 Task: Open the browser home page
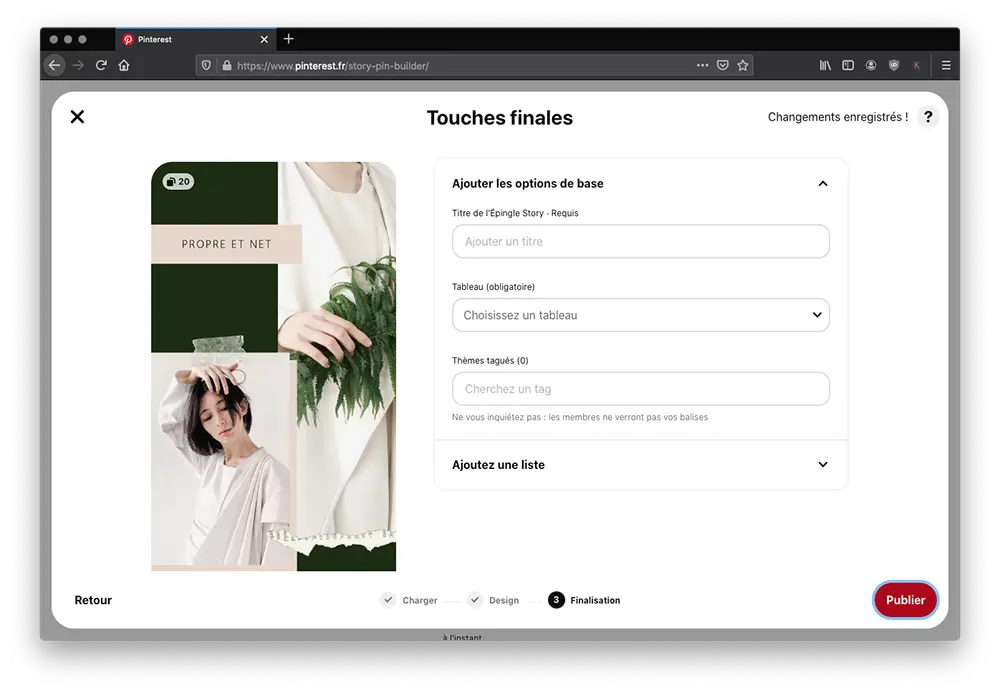(x=124, y=65)
